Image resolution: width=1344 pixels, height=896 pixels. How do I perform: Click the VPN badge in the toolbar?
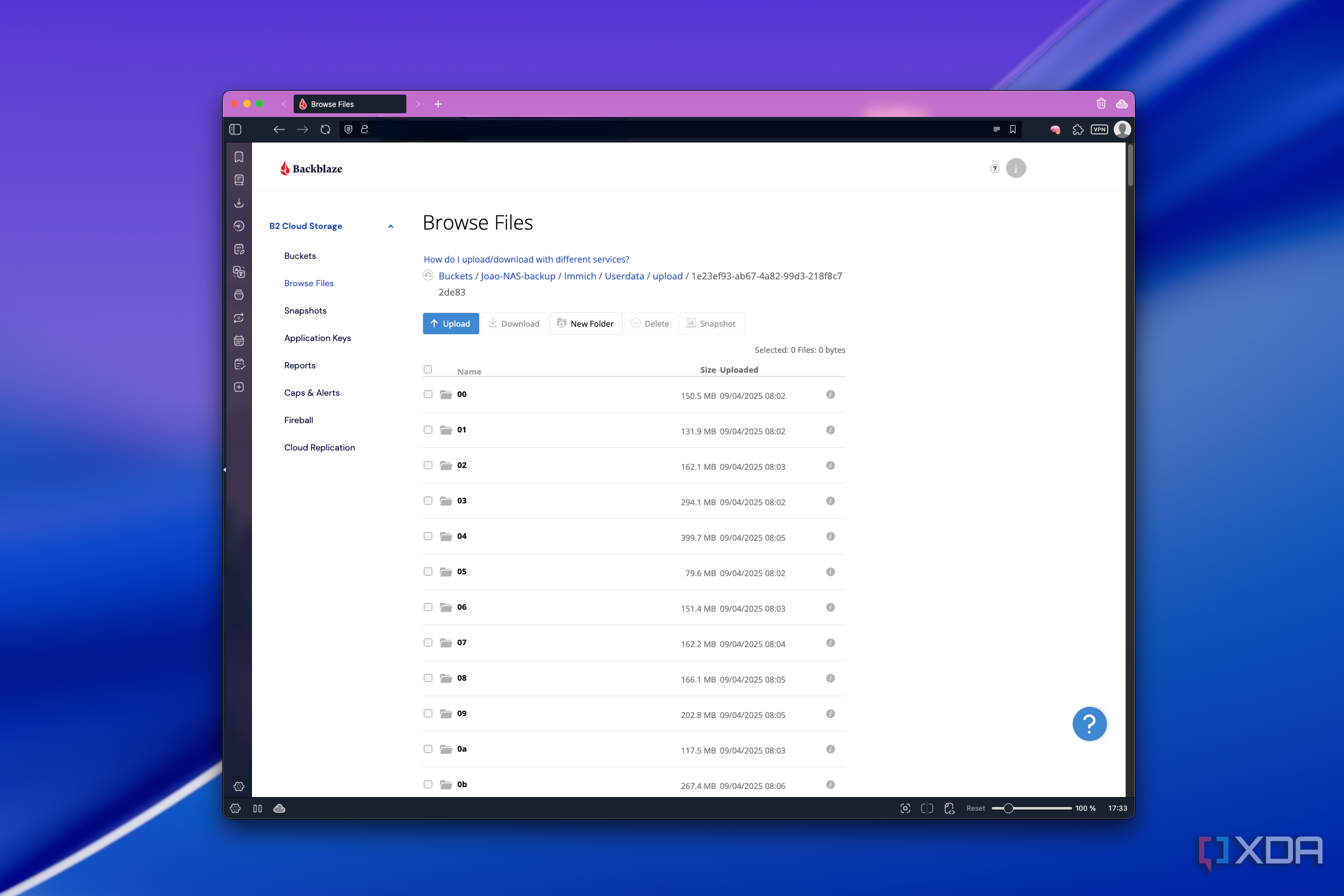click(1099, 129)
